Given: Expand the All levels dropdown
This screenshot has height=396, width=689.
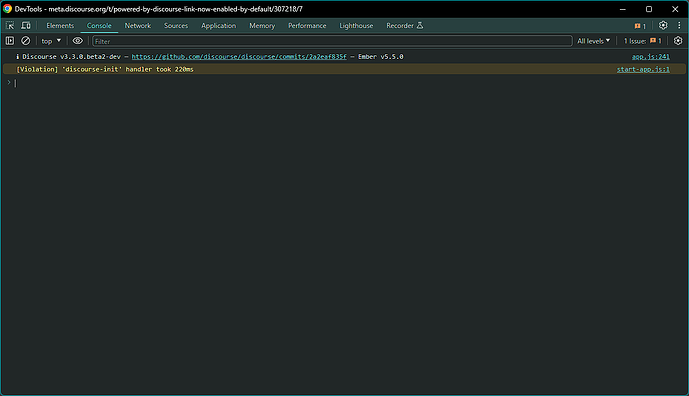Looking at the screenshot, I should pos(593,41).
